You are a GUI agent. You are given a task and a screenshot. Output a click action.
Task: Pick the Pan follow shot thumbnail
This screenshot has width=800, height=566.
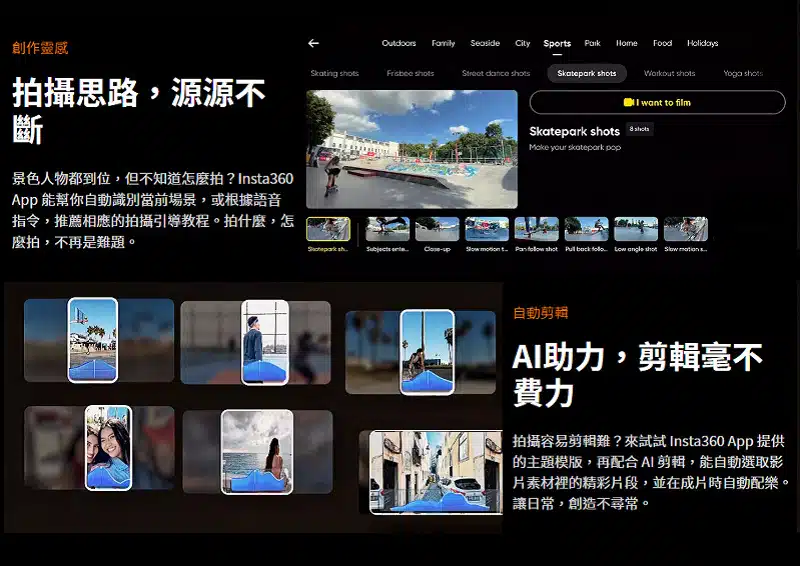point(536,230)
